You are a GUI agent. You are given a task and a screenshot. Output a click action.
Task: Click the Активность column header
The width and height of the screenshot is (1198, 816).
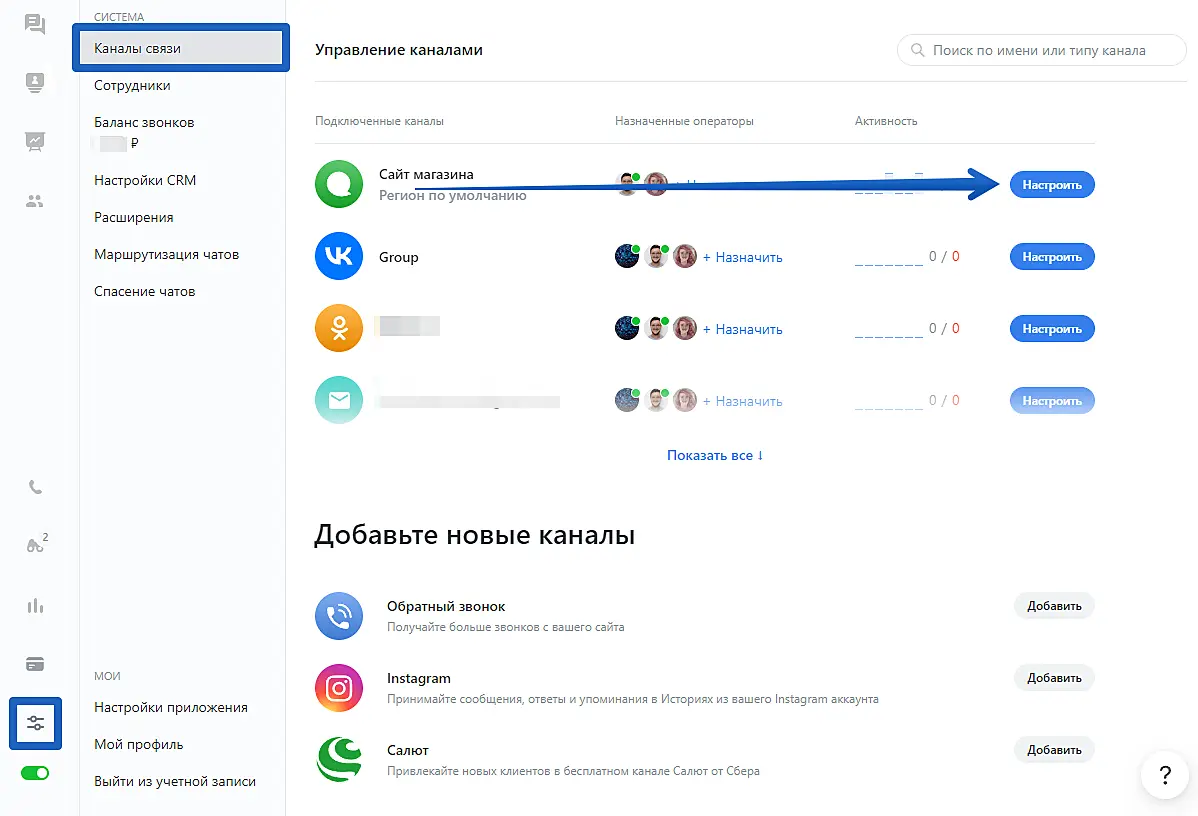(x=886, y=121)
